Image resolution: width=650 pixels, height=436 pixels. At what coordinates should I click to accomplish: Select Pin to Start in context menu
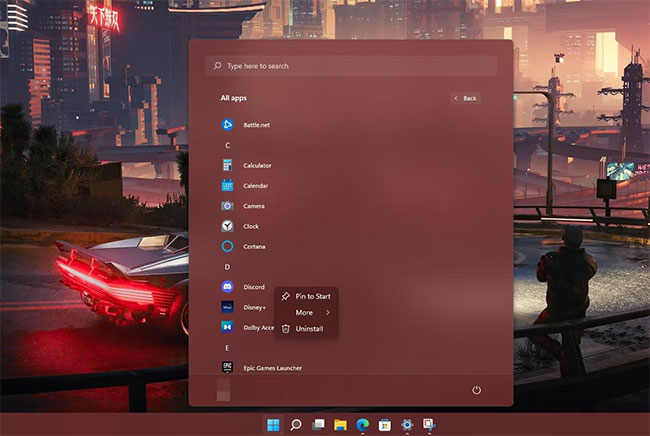[x=312, y=296]
